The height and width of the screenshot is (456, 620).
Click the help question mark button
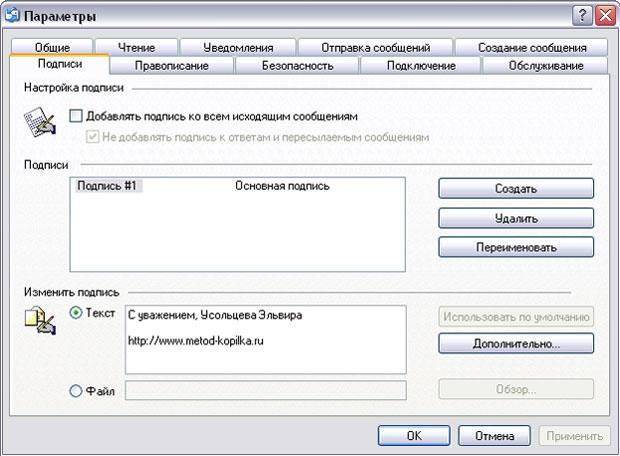pyautogui.click(x=581, y=16)
